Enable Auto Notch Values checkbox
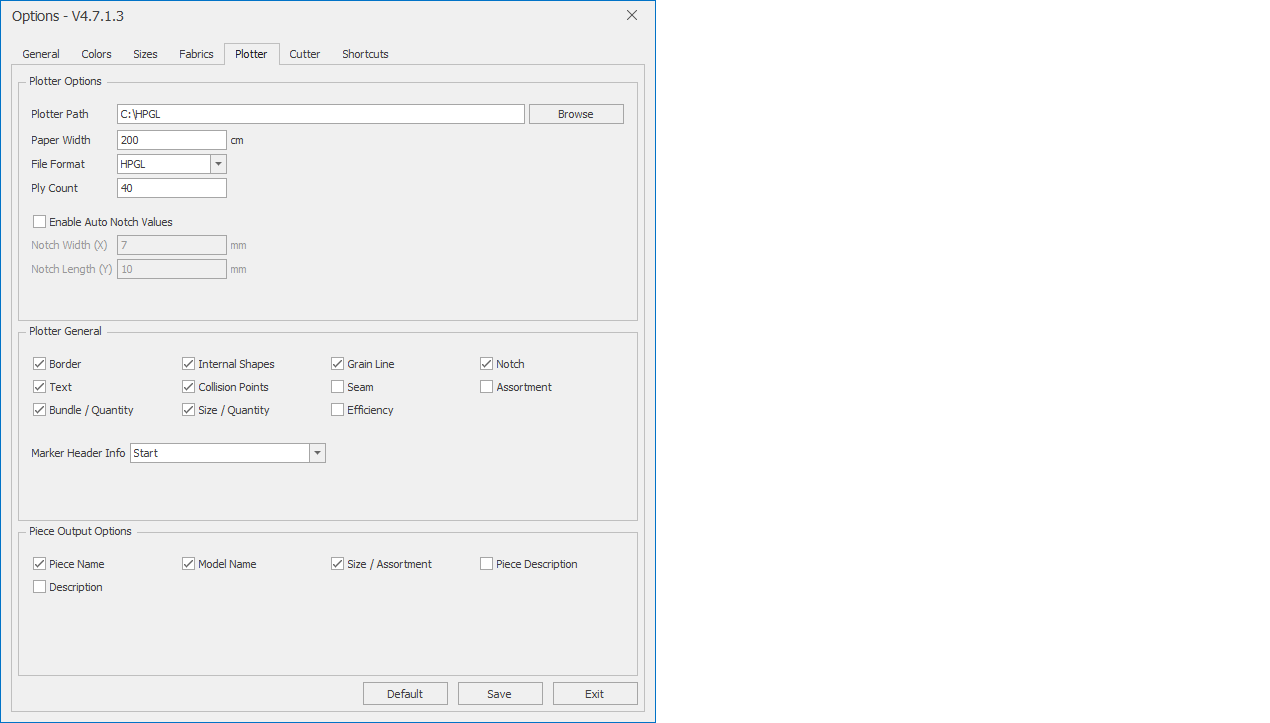This screenshot has height=723, width=1270. (40, 222)
